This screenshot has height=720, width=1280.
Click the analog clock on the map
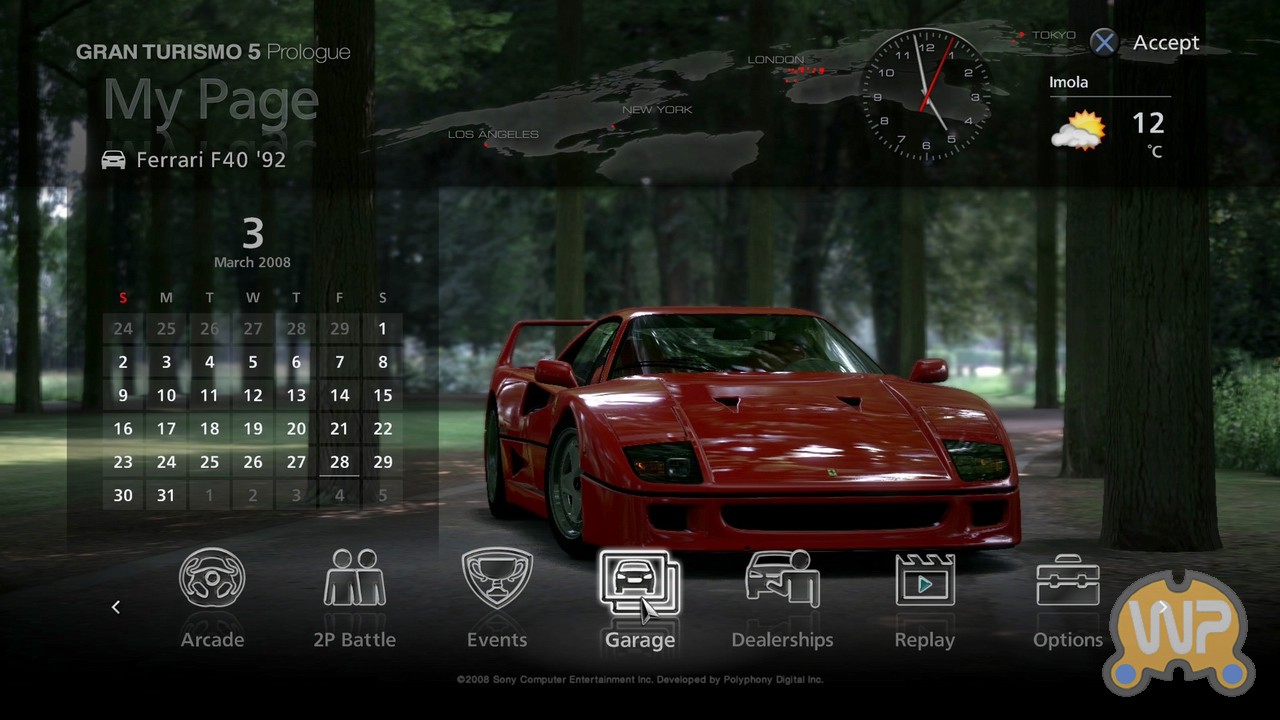(x=926, y=95)
